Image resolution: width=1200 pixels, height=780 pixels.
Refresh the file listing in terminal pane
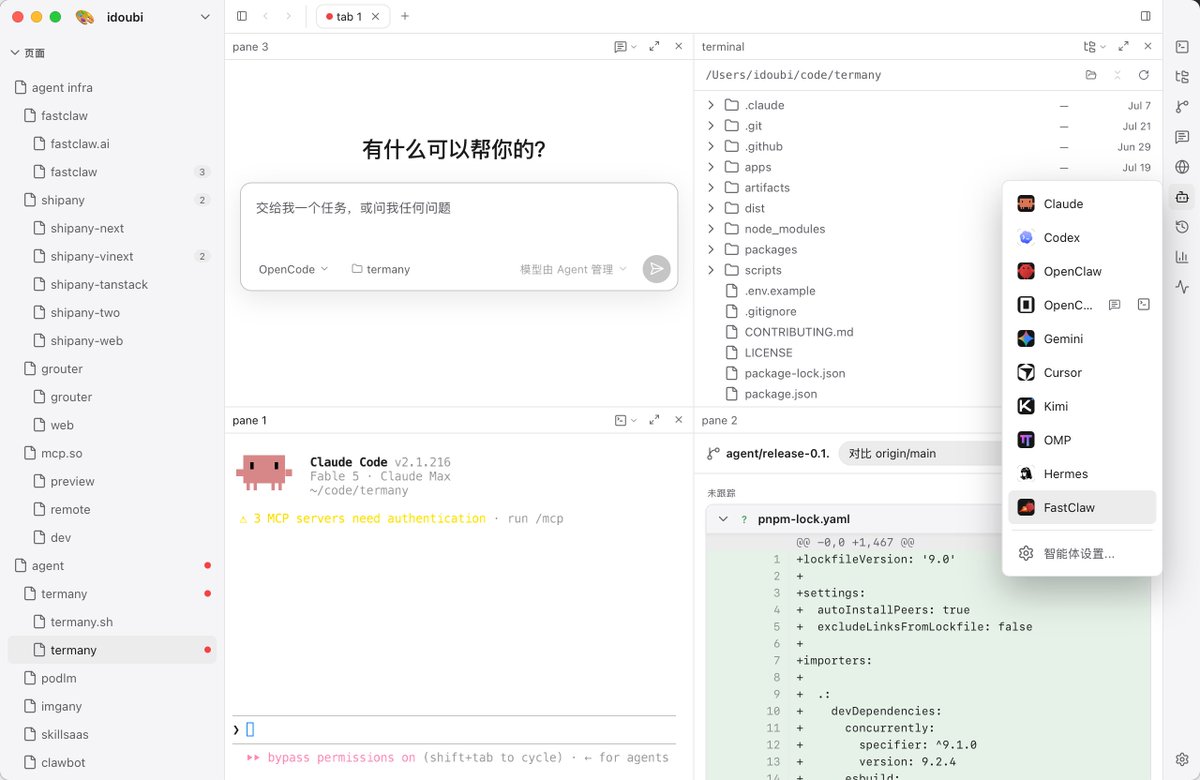pos(1144,75)
